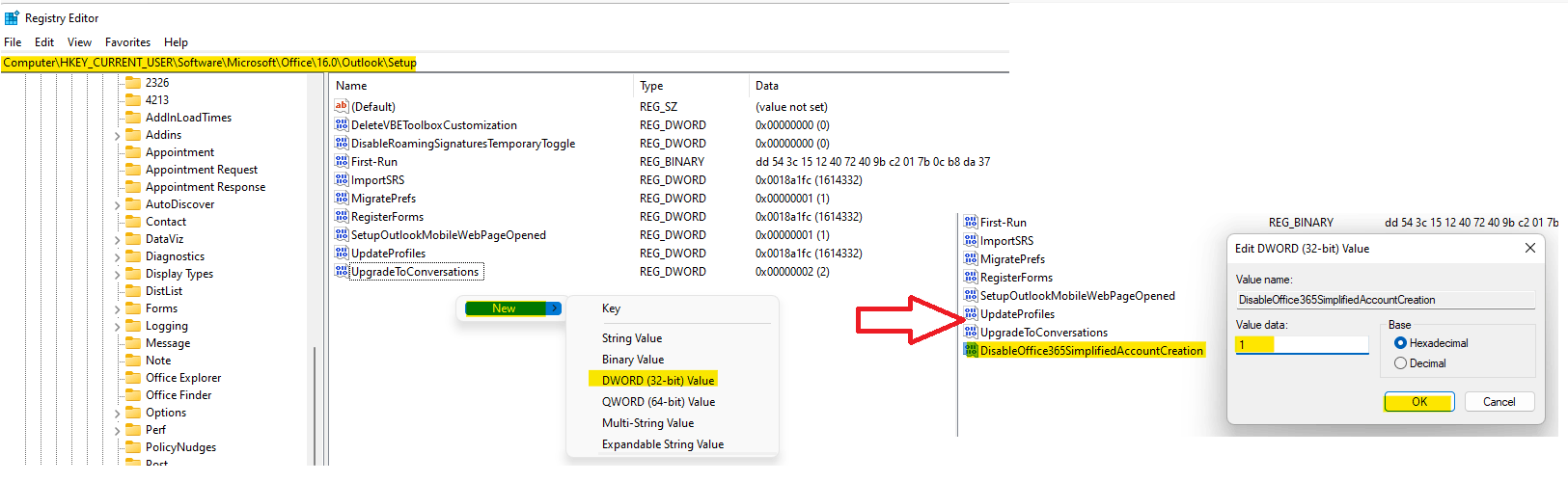Viewport: 1568px width, 482px height.
Task: Select the Office Finder tree item
Action: (x=179, y=395)
